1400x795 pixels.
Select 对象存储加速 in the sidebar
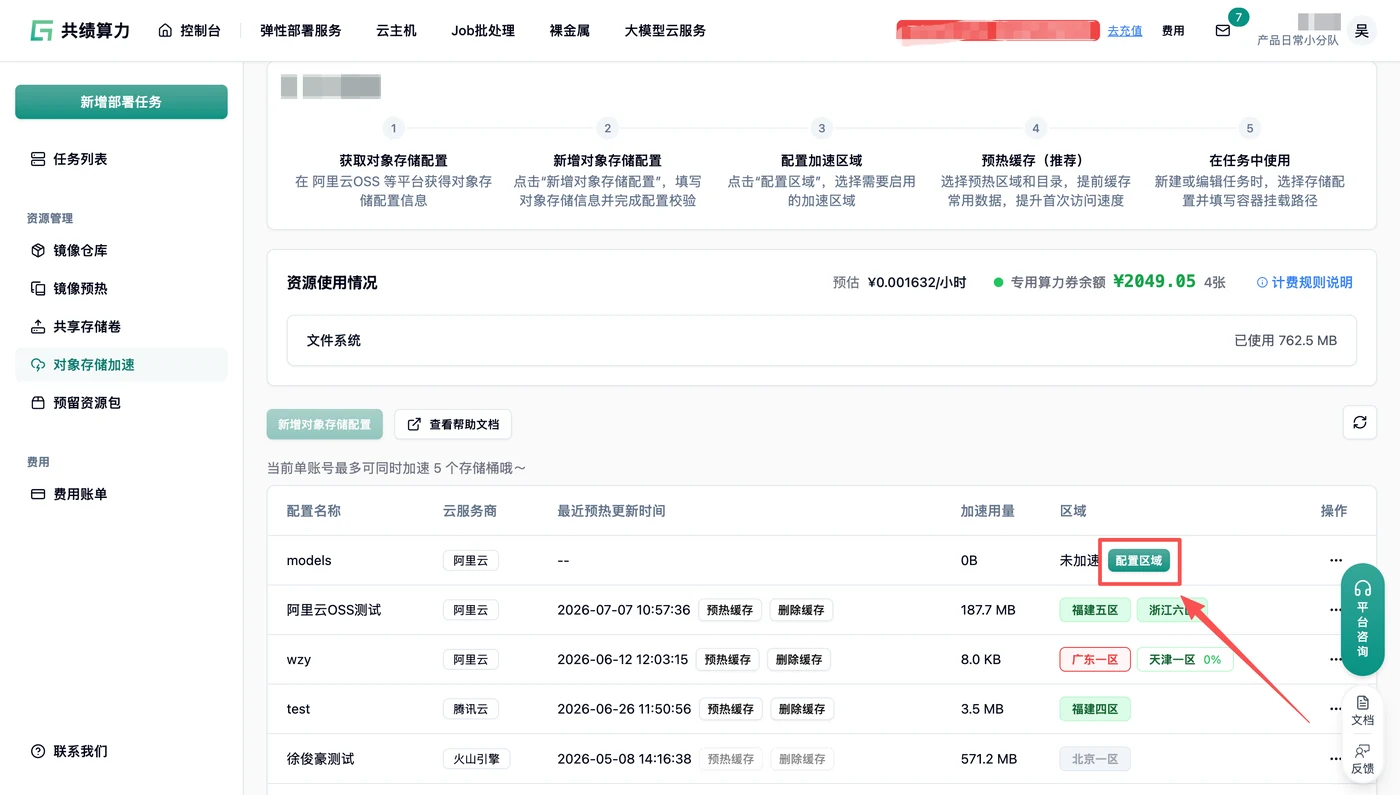(x=121, y=365)
